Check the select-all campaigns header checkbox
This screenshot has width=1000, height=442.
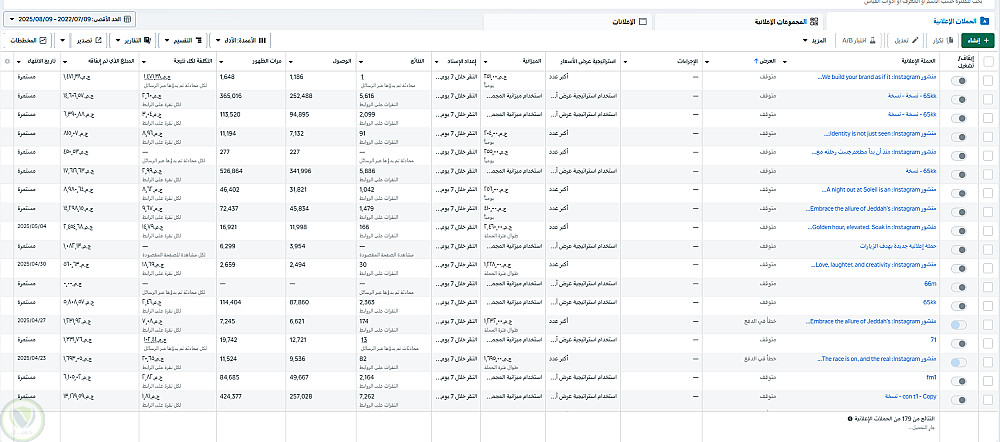[x=989, y=61]
